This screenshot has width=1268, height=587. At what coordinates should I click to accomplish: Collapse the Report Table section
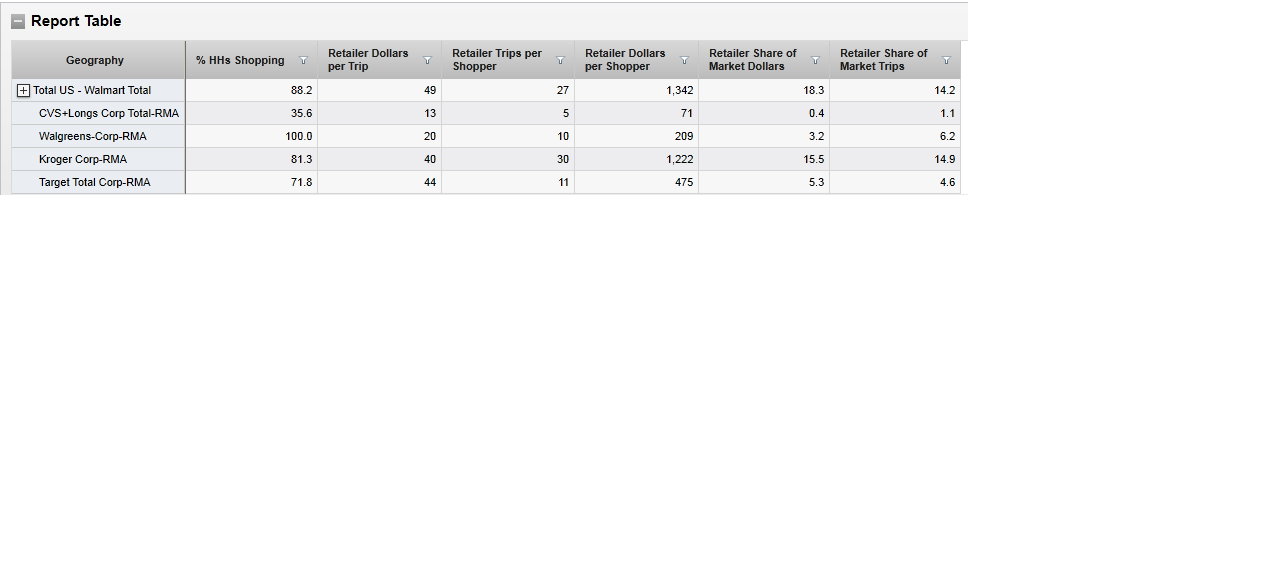pyautogui.click(x=18, y=21)
